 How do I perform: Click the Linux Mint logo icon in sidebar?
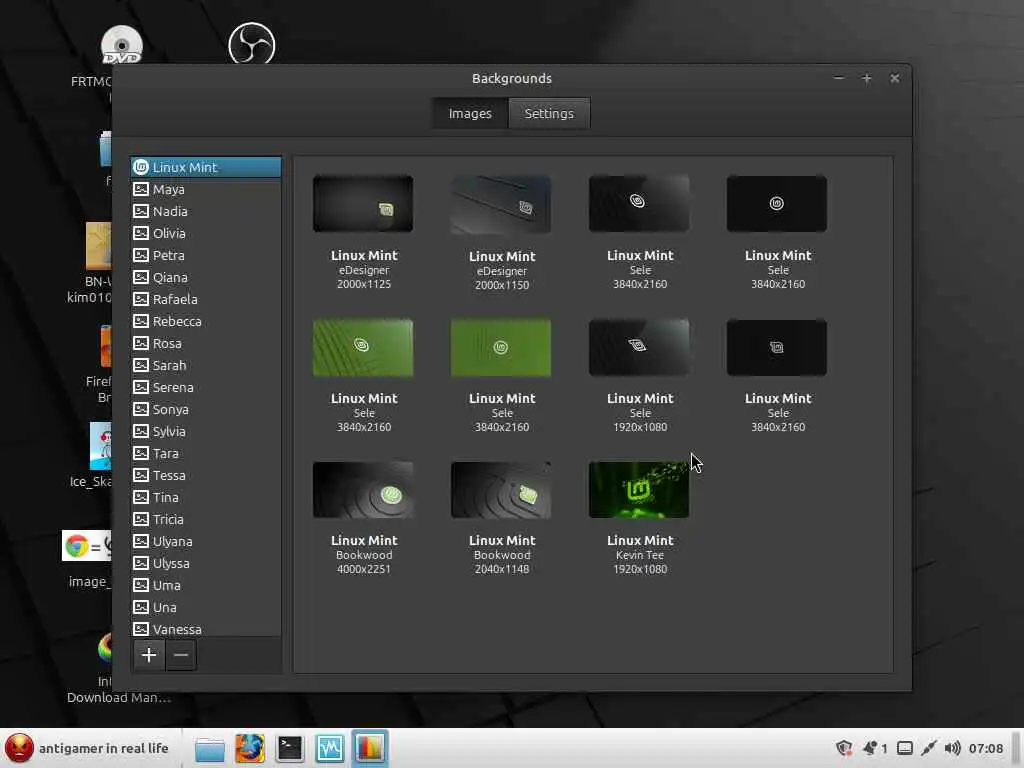(140, 167)
